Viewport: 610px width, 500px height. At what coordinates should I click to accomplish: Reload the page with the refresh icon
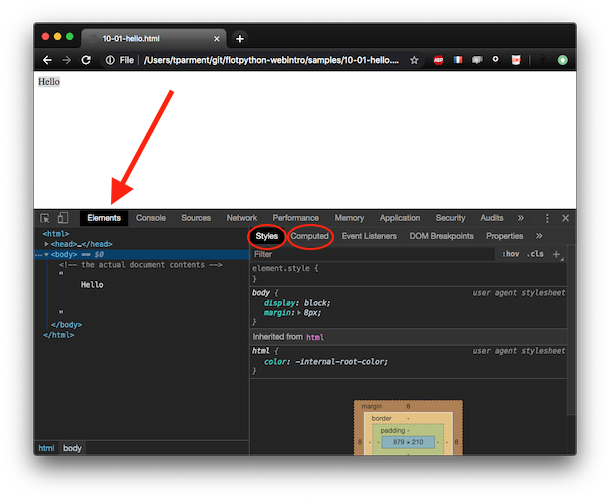(x=86, y=60)
